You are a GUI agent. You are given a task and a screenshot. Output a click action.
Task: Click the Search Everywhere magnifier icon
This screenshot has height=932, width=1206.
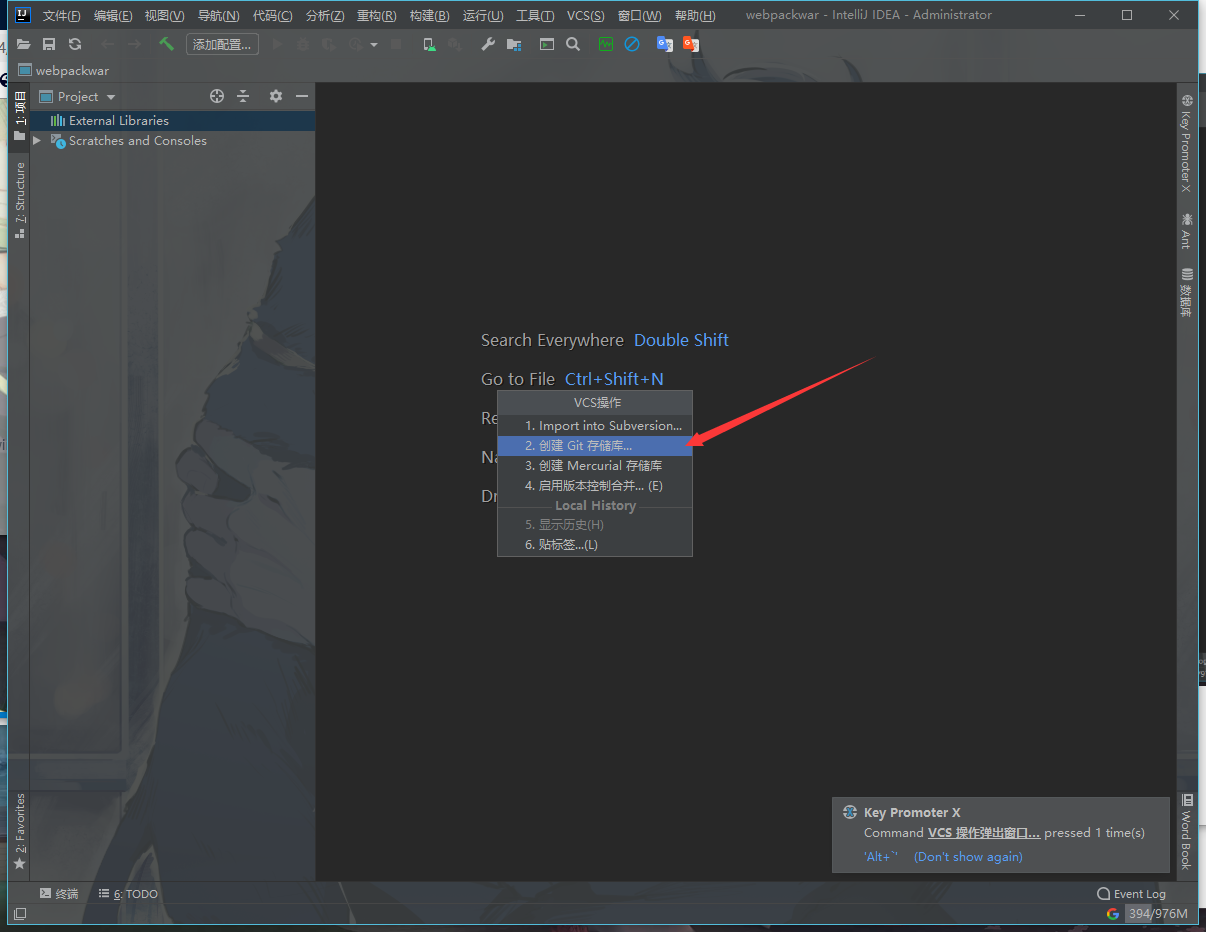tap(573, 44)
